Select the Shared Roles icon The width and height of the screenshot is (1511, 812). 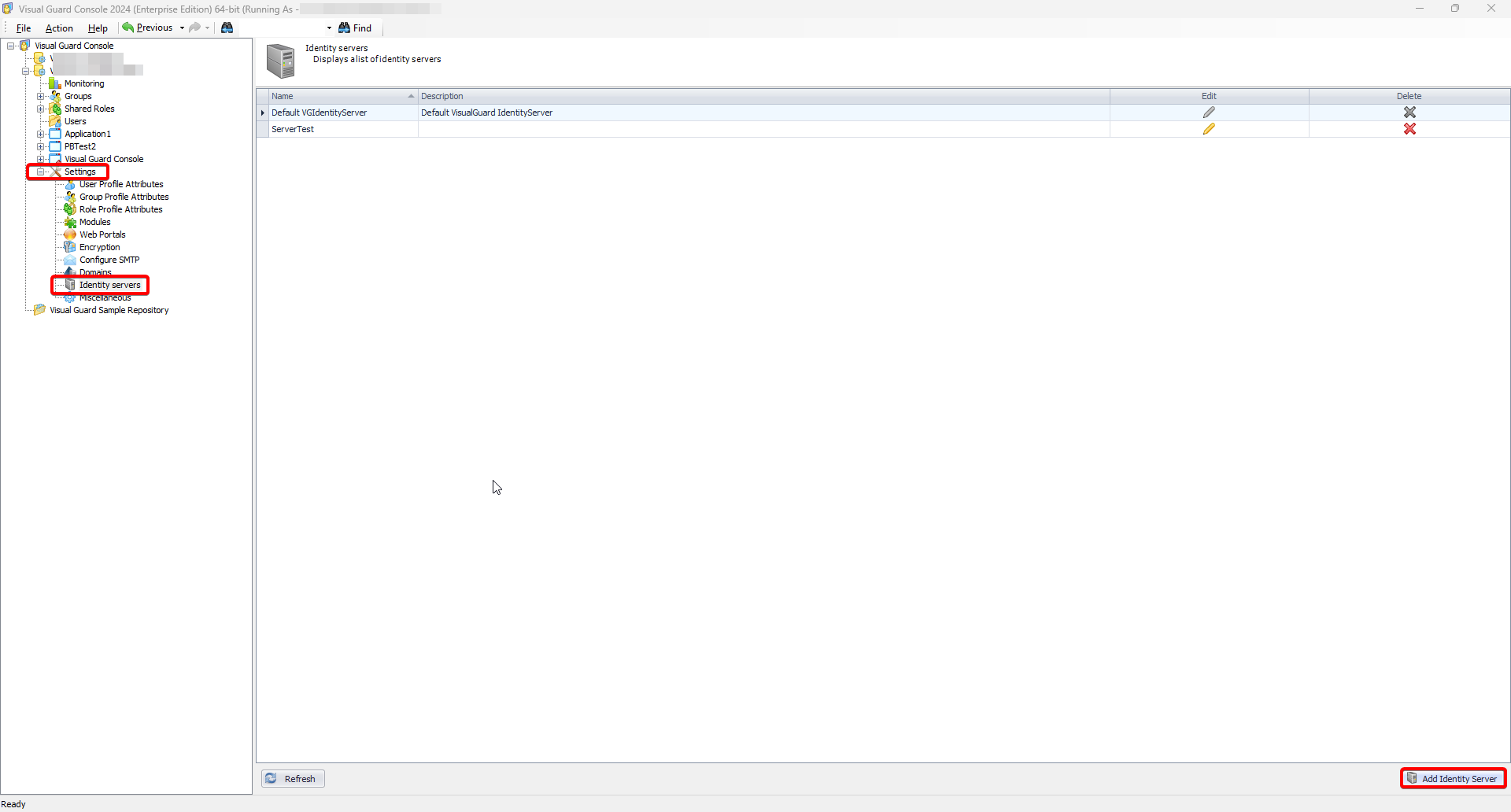55,109
